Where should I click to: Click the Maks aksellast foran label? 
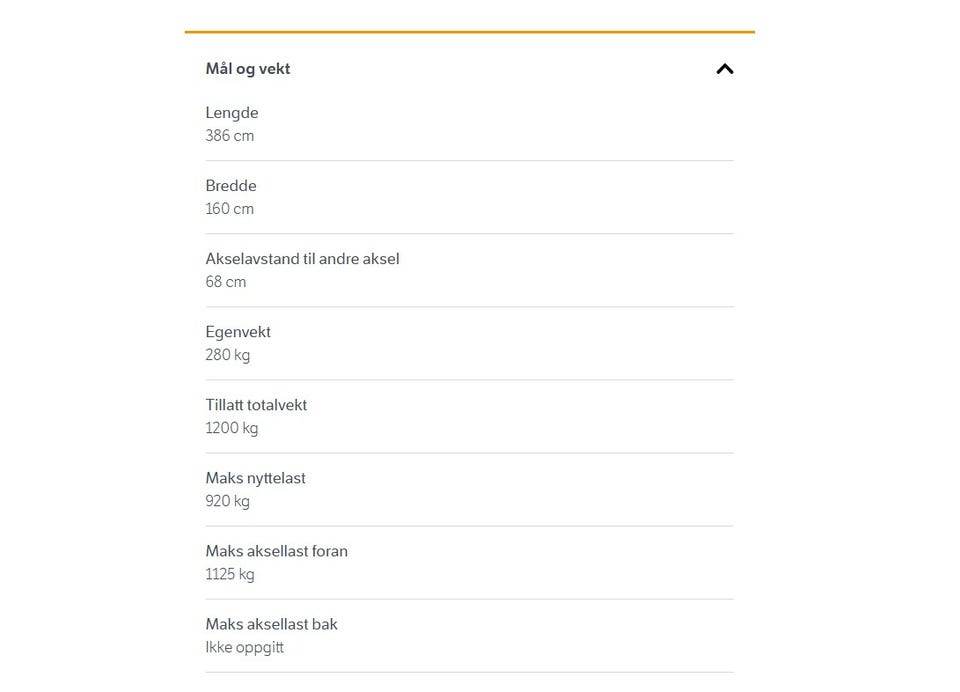coord(277,551)
